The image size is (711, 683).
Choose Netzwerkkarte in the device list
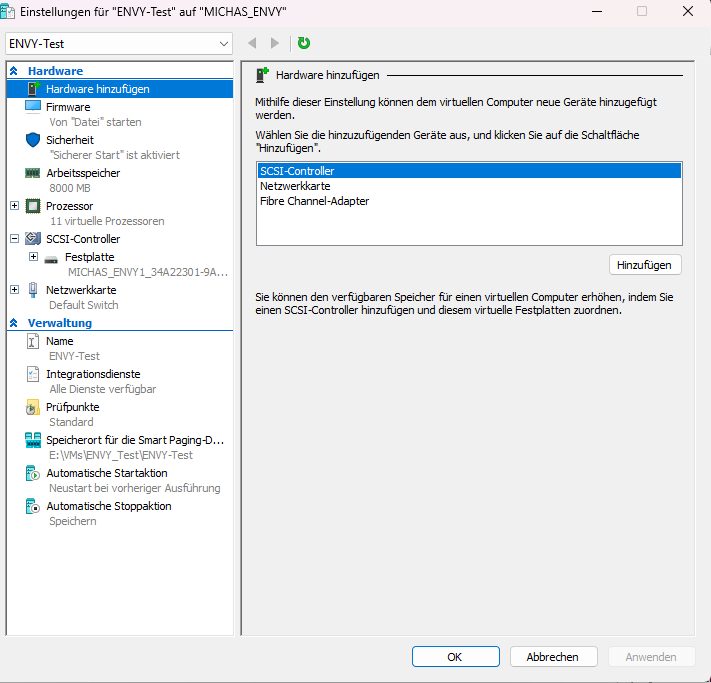[469, 186]
